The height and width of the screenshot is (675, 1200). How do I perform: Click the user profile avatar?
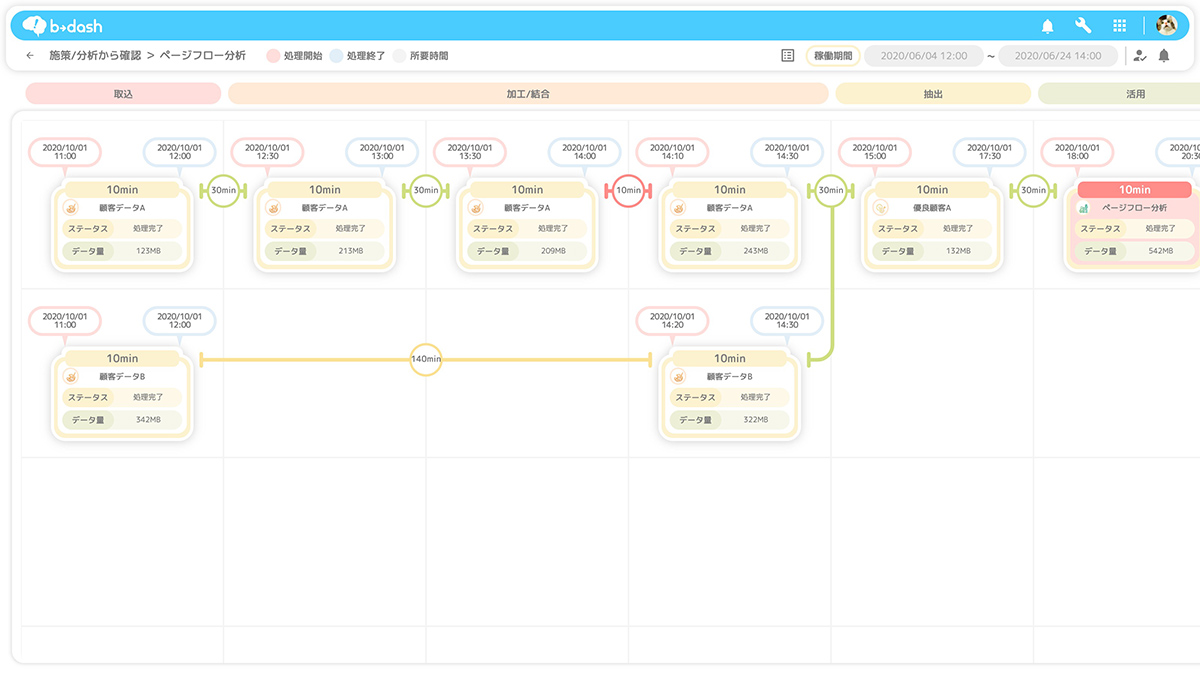(1166, 26)
